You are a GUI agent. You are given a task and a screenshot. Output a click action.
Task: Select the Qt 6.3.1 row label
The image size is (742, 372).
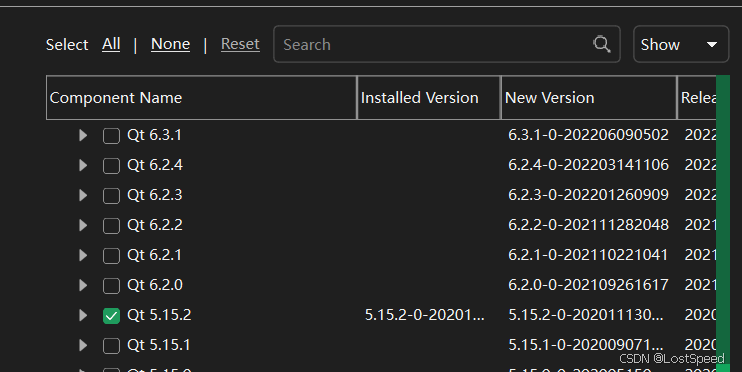pos(154,135)
